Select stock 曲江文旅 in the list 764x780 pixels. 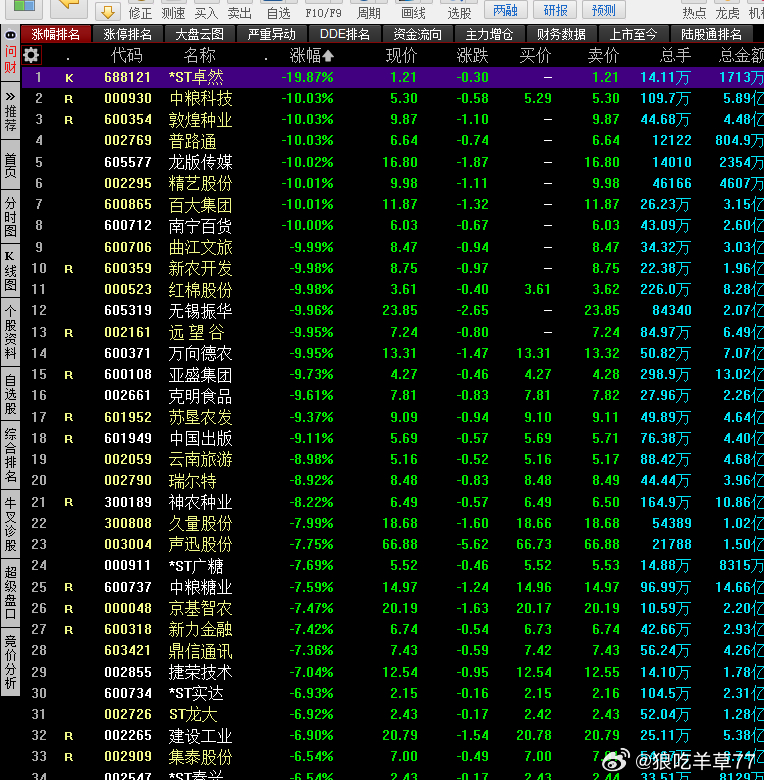(200, 247)
